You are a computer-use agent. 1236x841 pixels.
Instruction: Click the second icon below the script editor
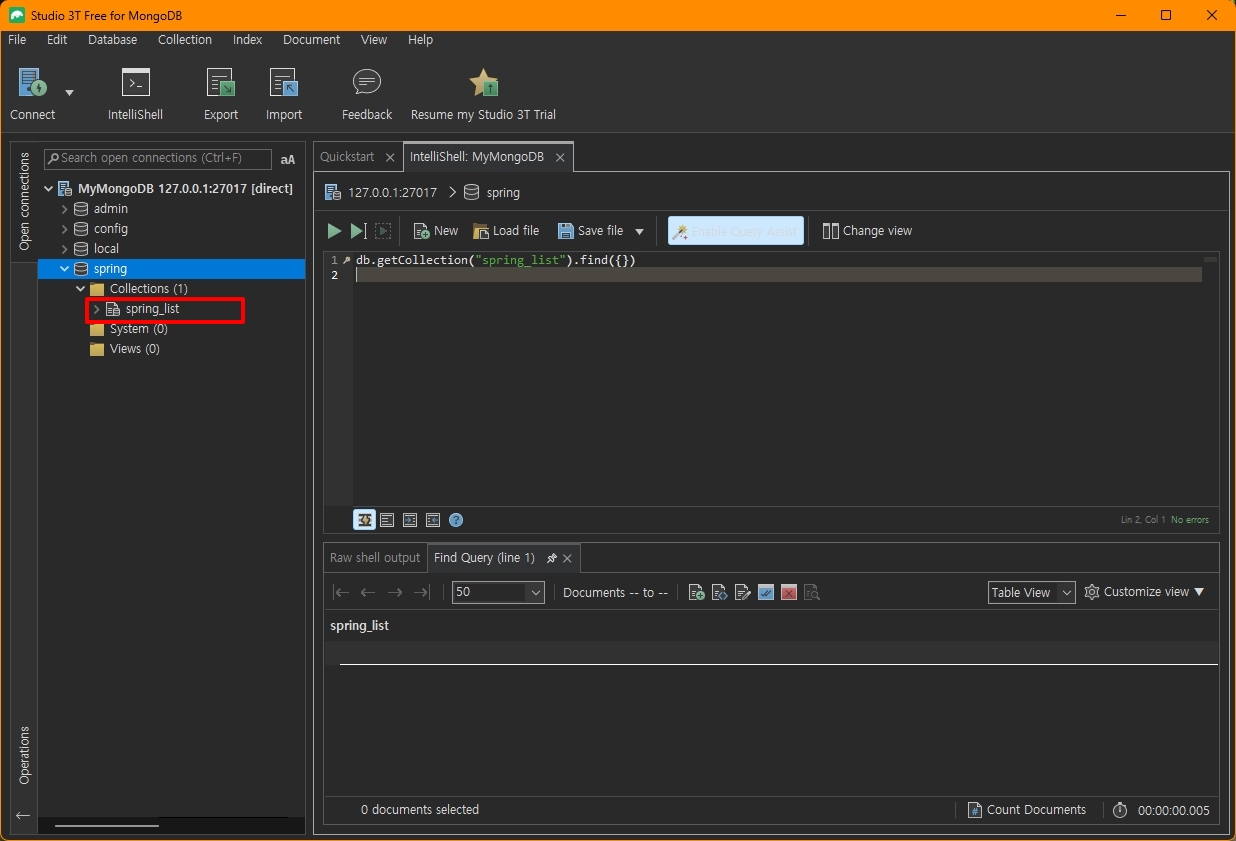tap(387, 520)
